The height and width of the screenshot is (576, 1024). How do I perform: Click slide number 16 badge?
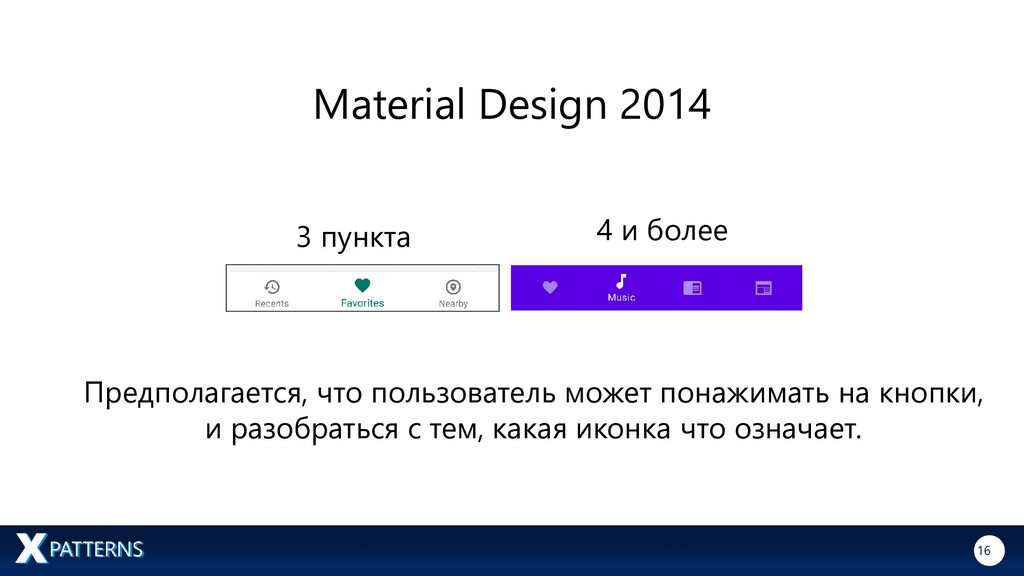(989, 551)
